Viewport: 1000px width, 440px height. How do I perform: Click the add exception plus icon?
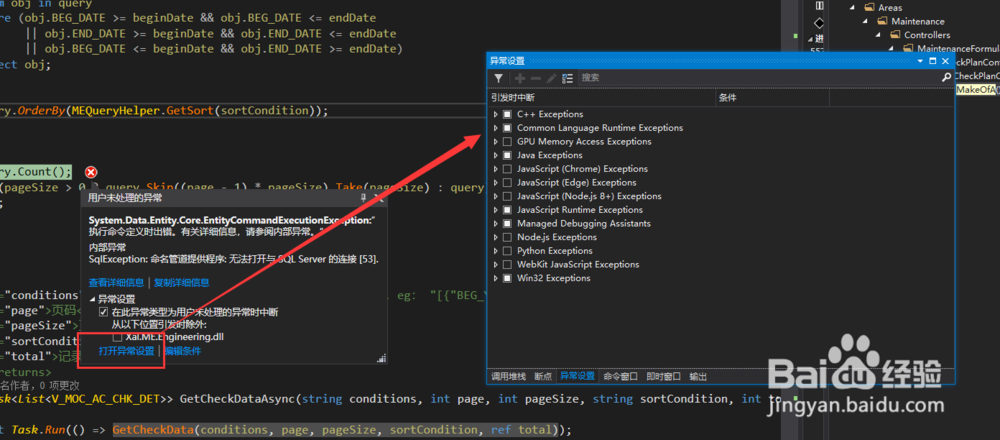point(519,77)
